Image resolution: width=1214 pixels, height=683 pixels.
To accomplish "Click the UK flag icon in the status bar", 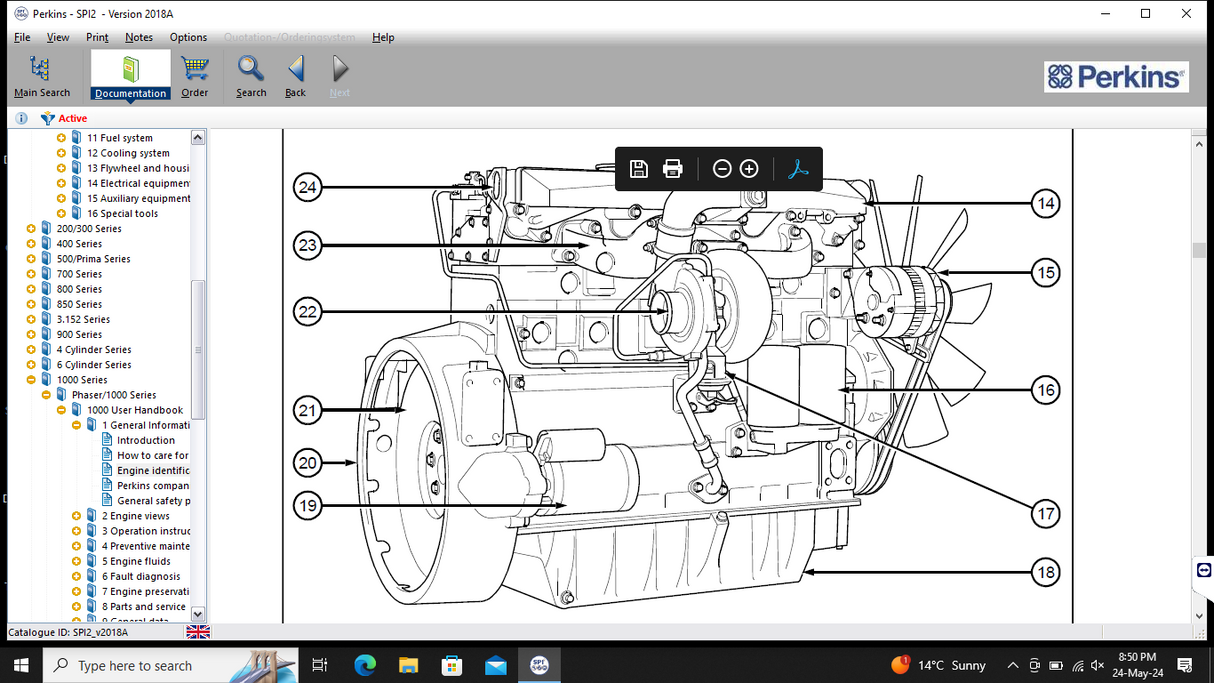I will pyautogui.click(x=195, y=631).
